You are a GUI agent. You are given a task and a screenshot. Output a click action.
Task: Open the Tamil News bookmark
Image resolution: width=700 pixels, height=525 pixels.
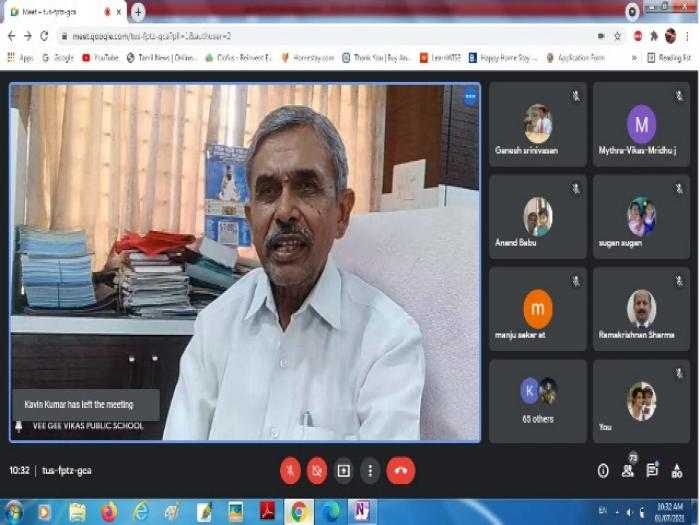(162, 58)
